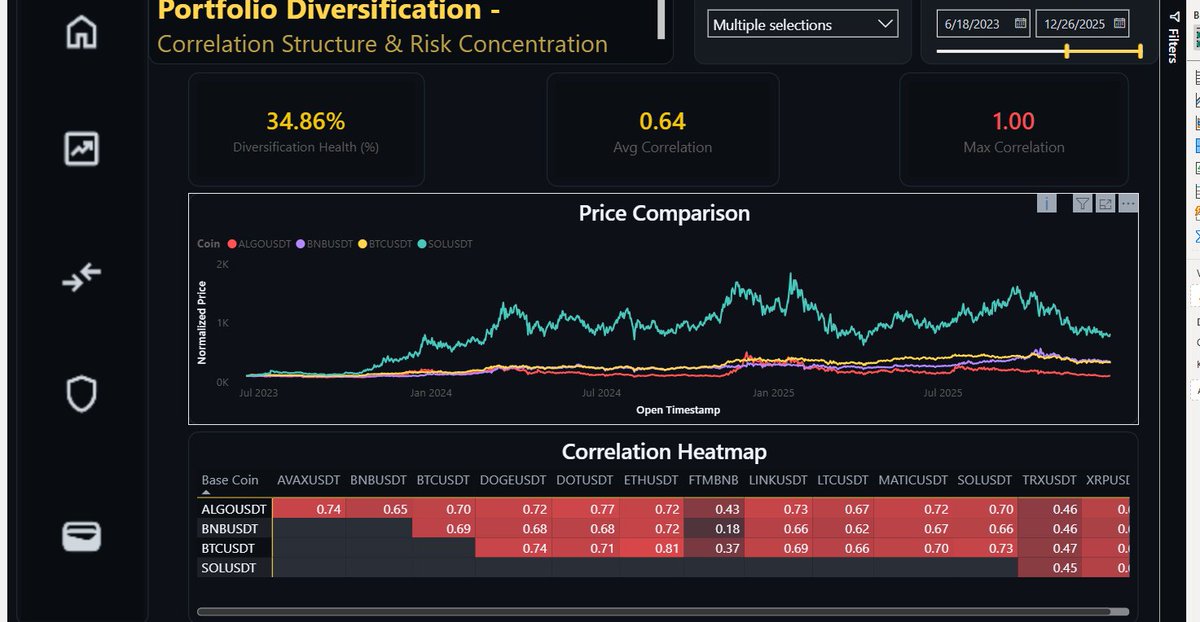Click the MATICUSDT column header
This screenshot has width=1200, height=622.
914,480
